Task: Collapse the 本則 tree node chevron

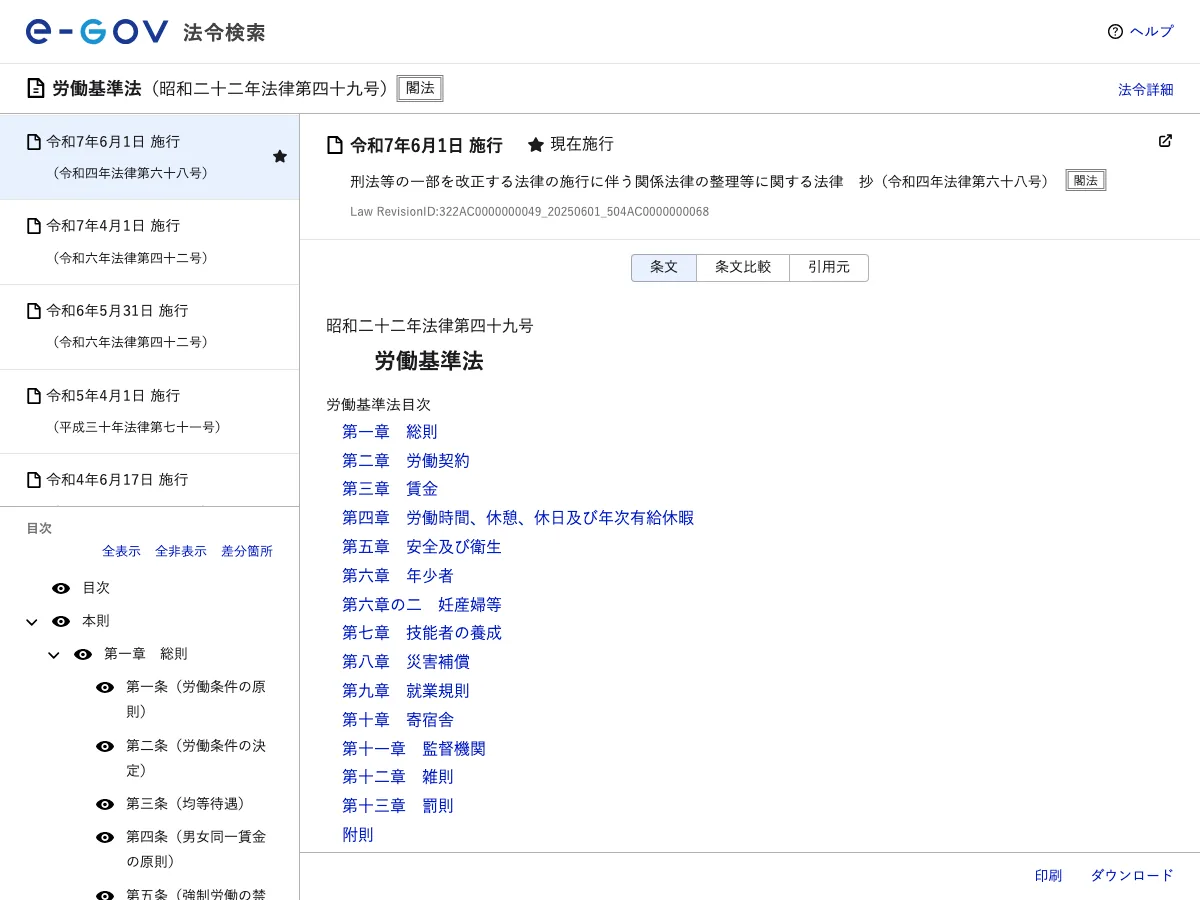Action: coord(31,622)
